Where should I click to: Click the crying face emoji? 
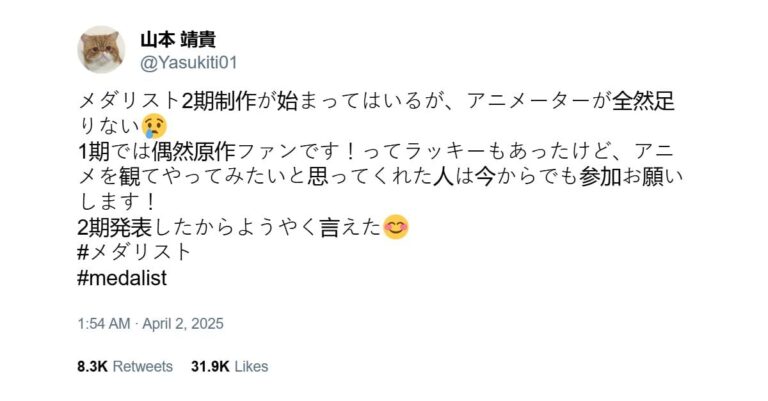pos(154,126)
